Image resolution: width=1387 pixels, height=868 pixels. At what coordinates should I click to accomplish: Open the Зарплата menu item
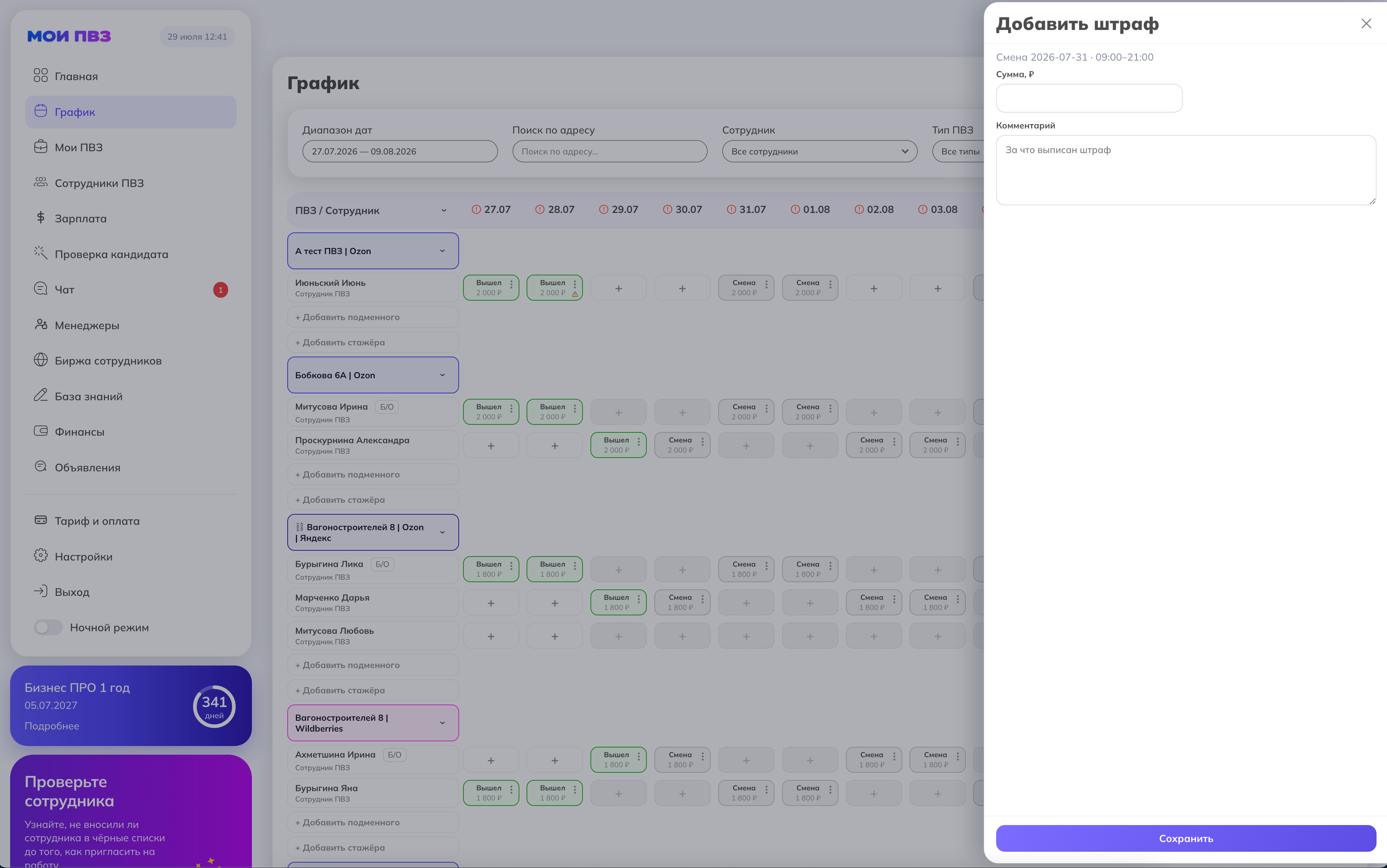click(x=131, y=218)
